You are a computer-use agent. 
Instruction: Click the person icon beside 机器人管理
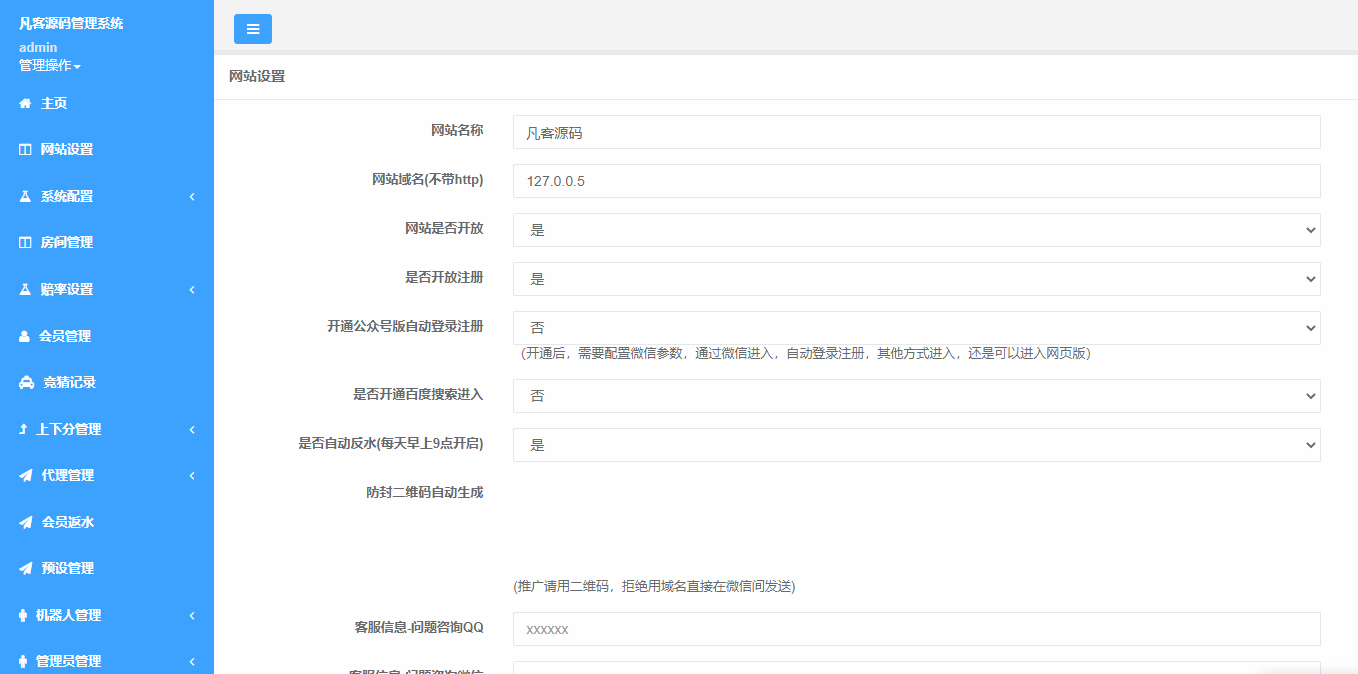23,616
